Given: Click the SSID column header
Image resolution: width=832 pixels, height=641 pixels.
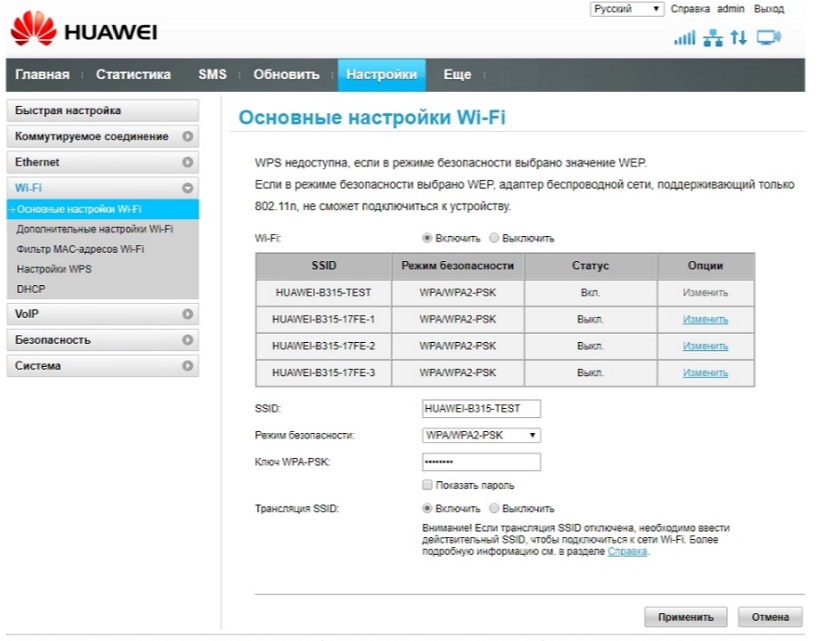Looking at the screenshot, I should [x=324, y=266].
